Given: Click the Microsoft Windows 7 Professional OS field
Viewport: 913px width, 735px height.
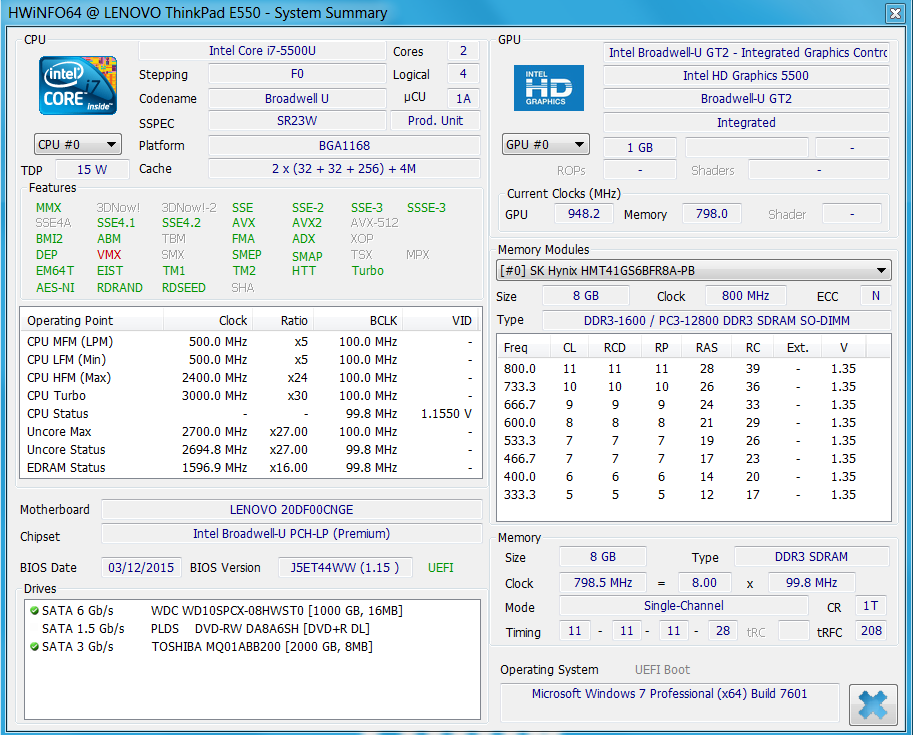Looking at the screenshot, I should [x=669, y=694].
